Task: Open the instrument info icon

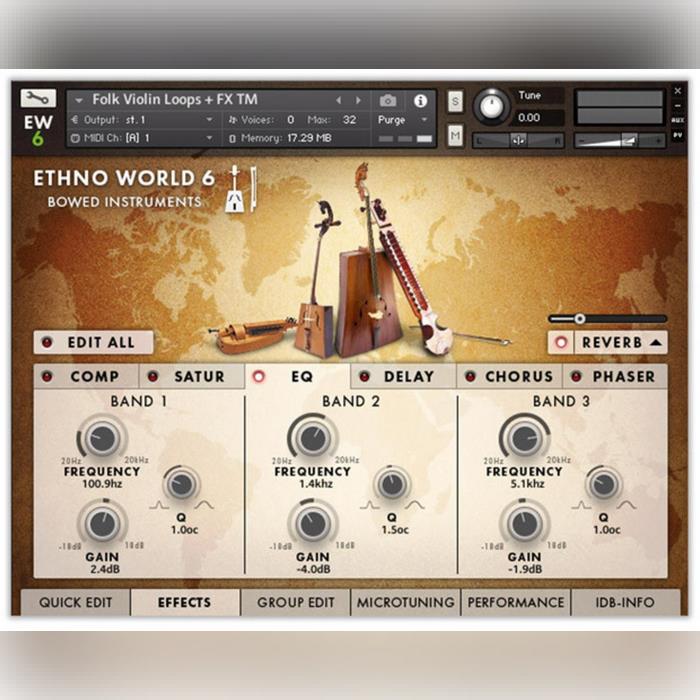Action: click(420, 100)
